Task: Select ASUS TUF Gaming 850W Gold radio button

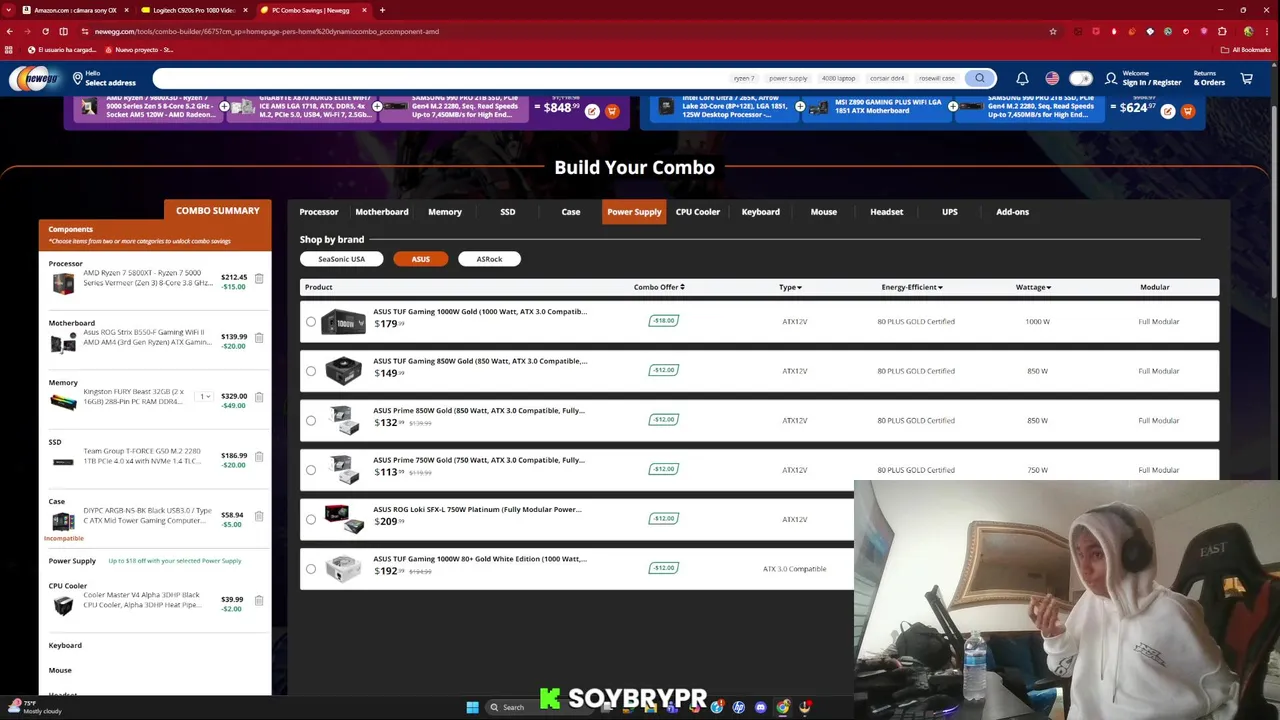Action: pyautogui.click(x=311, y=371)
